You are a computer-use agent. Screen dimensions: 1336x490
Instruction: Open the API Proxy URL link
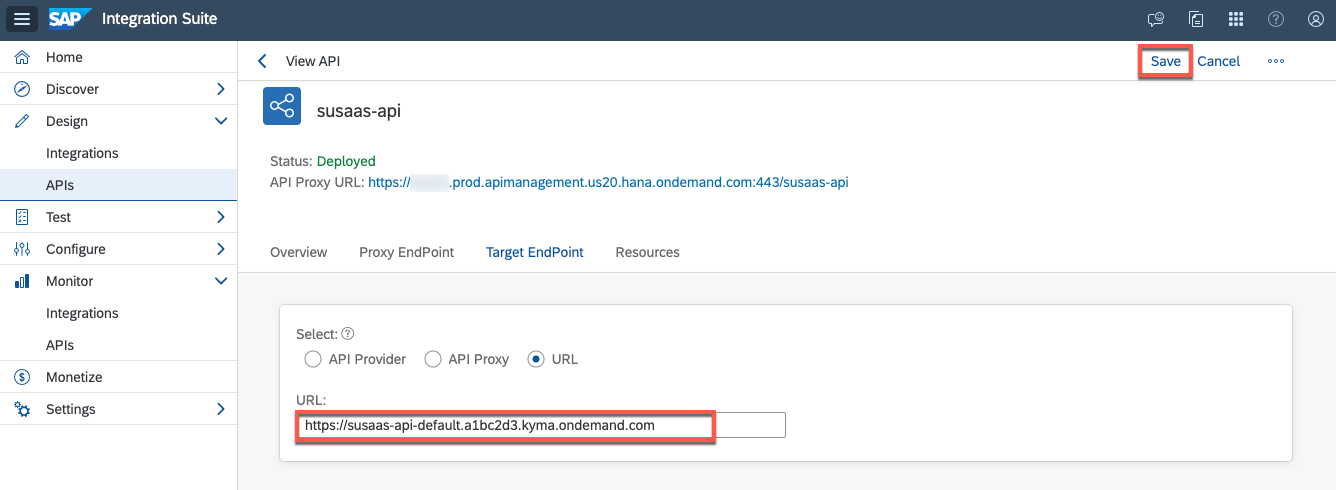[609, 182]
